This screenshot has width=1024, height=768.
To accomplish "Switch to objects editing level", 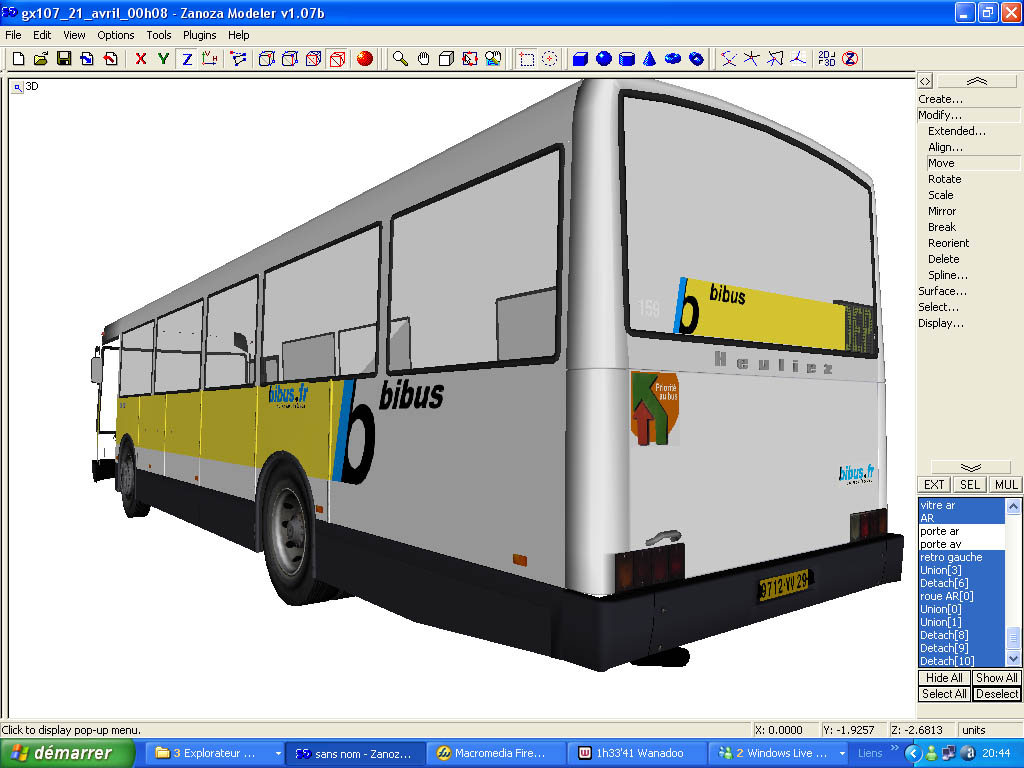I will [337, 59].
